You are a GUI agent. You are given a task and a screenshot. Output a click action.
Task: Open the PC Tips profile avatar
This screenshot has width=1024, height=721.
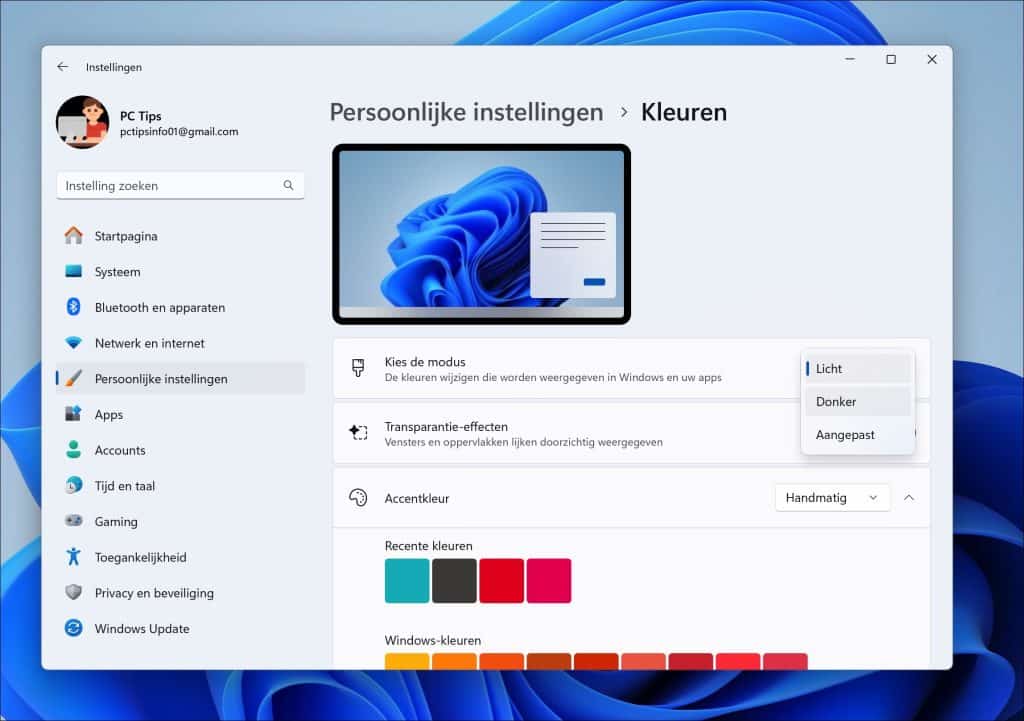(x=83, y=122)
